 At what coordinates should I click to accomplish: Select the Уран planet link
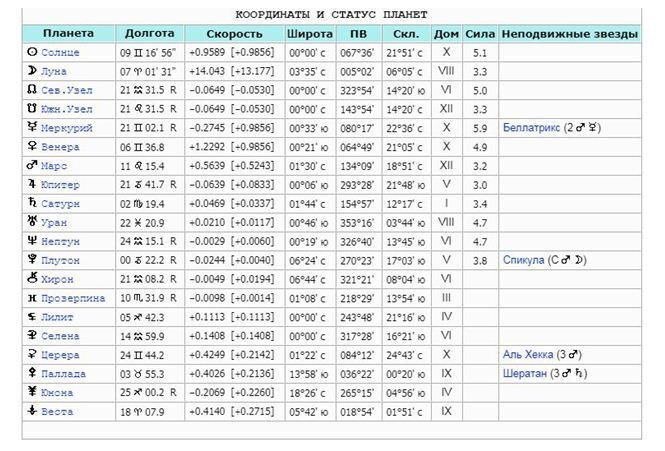[x=54, y=222]
